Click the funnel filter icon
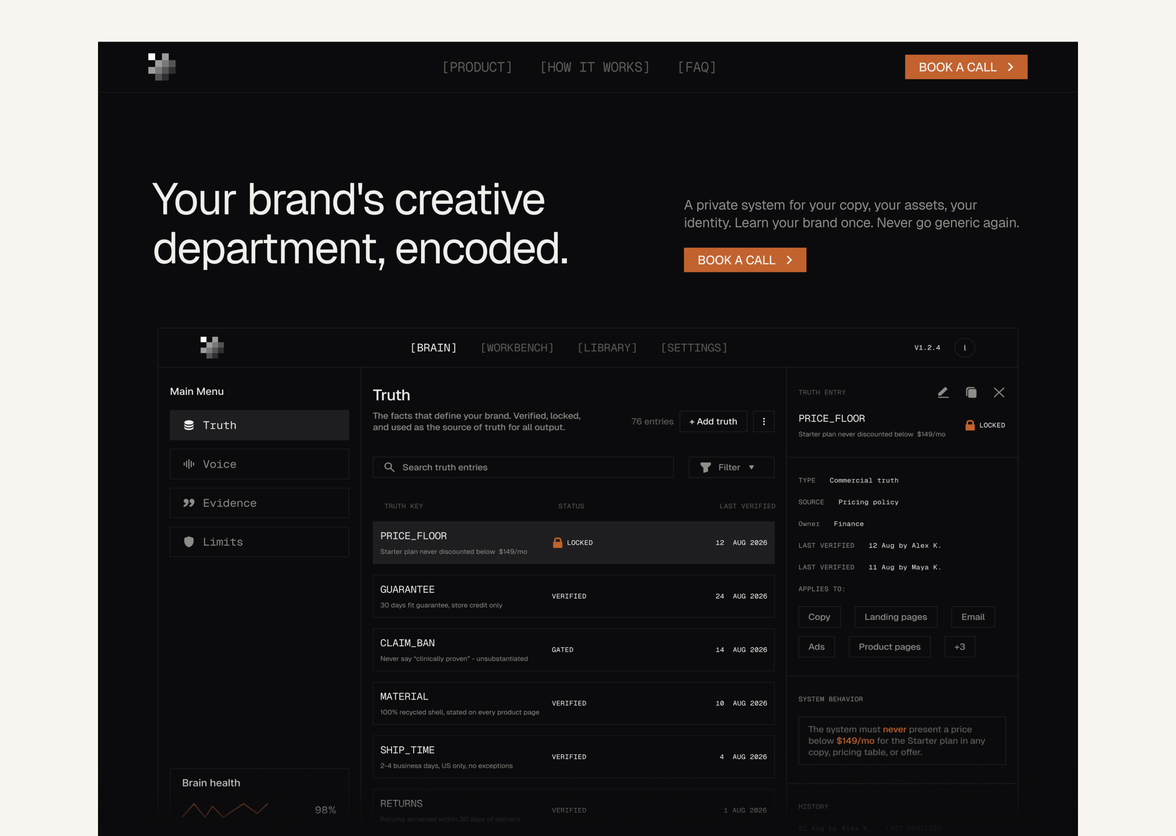This screenshot has height=836, width=1176. (x=706, y=467)
